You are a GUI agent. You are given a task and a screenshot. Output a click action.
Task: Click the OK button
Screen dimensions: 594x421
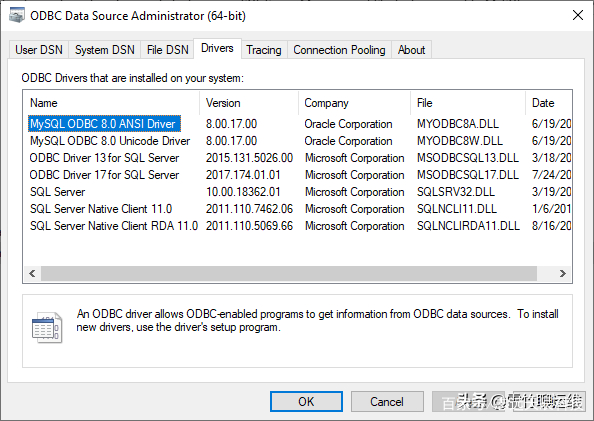[x=306, y=402]
